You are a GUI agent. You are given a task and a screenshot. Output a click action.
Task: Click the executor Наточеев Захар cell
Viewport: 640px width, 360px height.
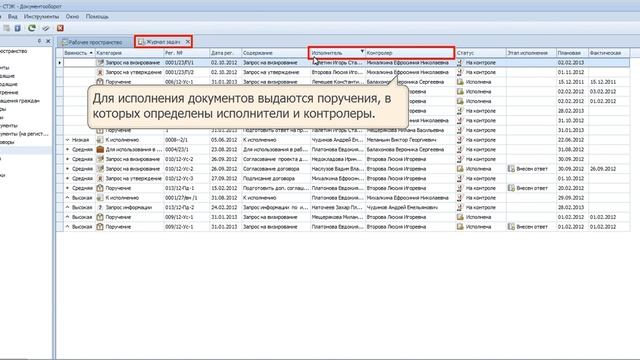pos(337,207)
